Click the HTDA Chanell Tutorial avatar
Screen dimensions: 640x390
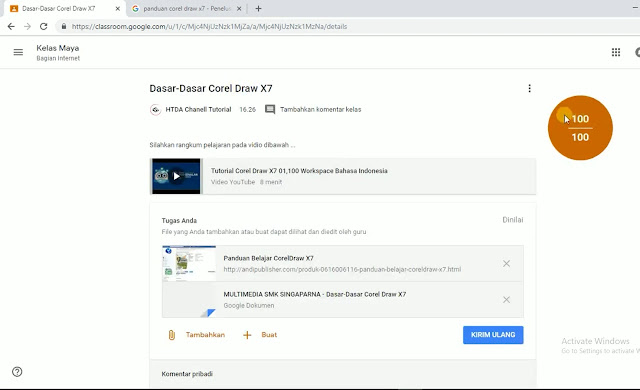pos(155,110)
